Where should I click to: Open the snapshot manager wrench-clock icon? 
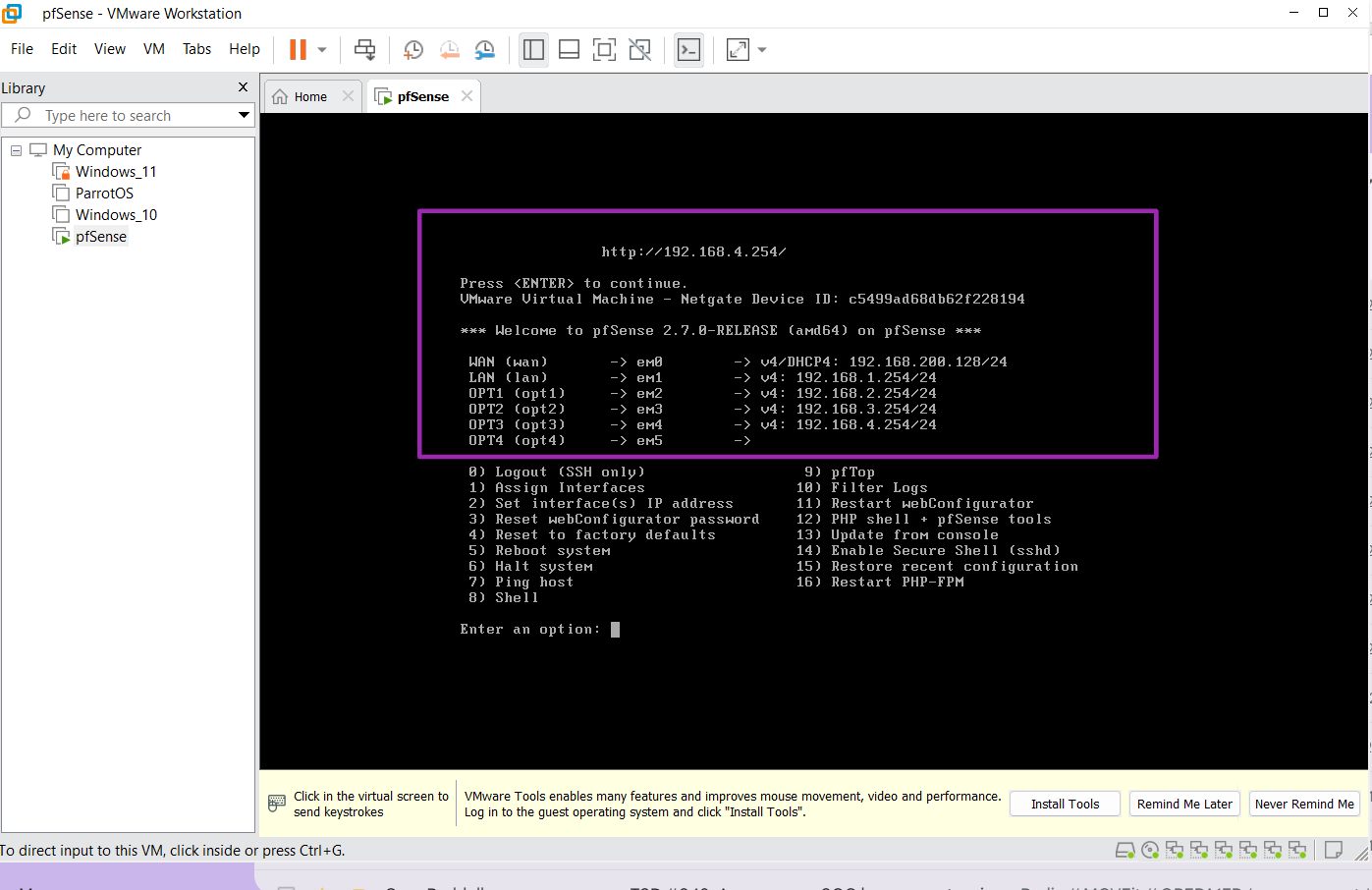[485, 49]
